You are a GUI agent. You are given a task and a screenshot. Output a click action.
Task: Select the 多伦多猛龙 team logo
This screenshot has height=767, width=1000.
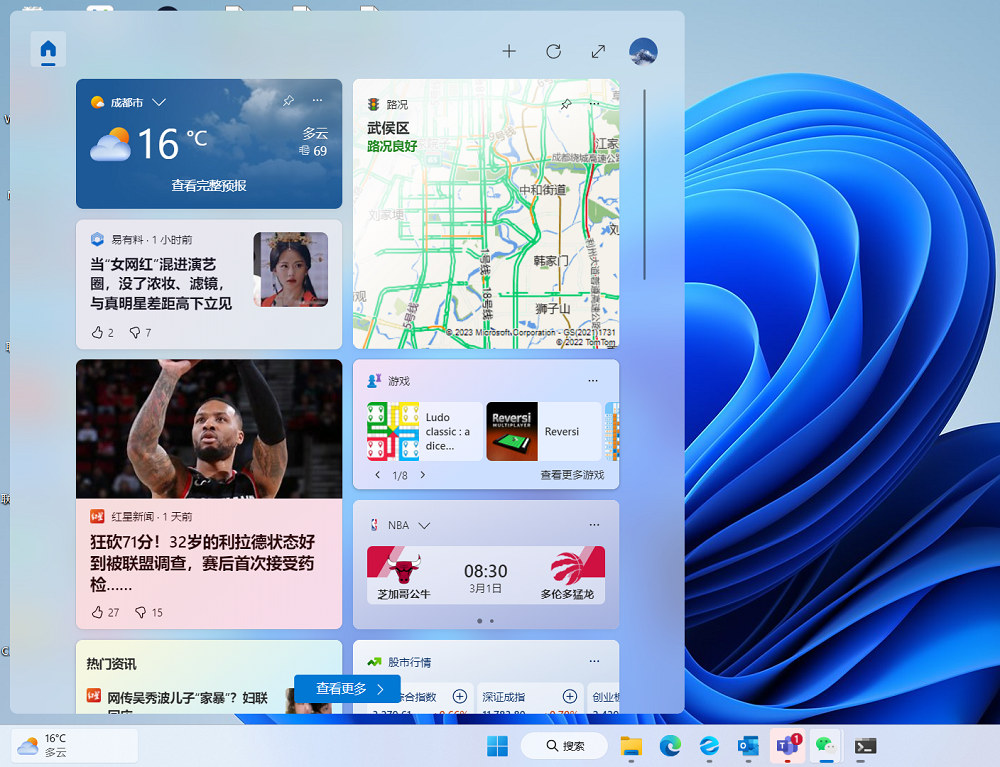click(568, 567)
